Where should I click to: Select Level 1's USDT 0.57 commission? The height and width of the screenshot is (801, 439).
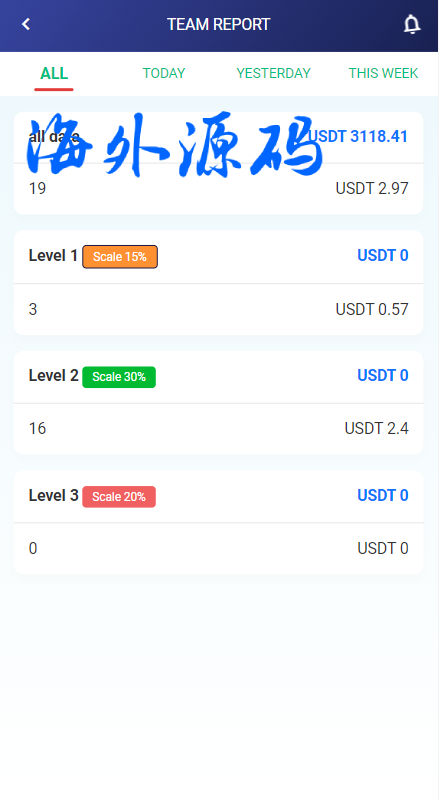372,309
